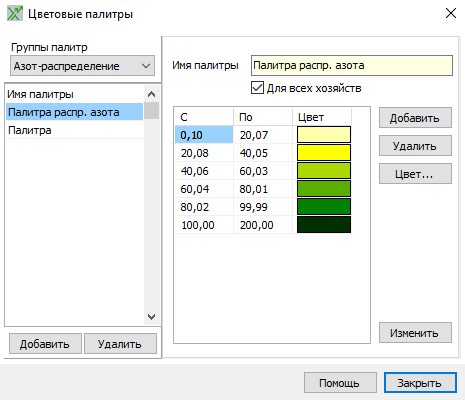Click 'Добавить' next to the range table

tap(415, 118)
